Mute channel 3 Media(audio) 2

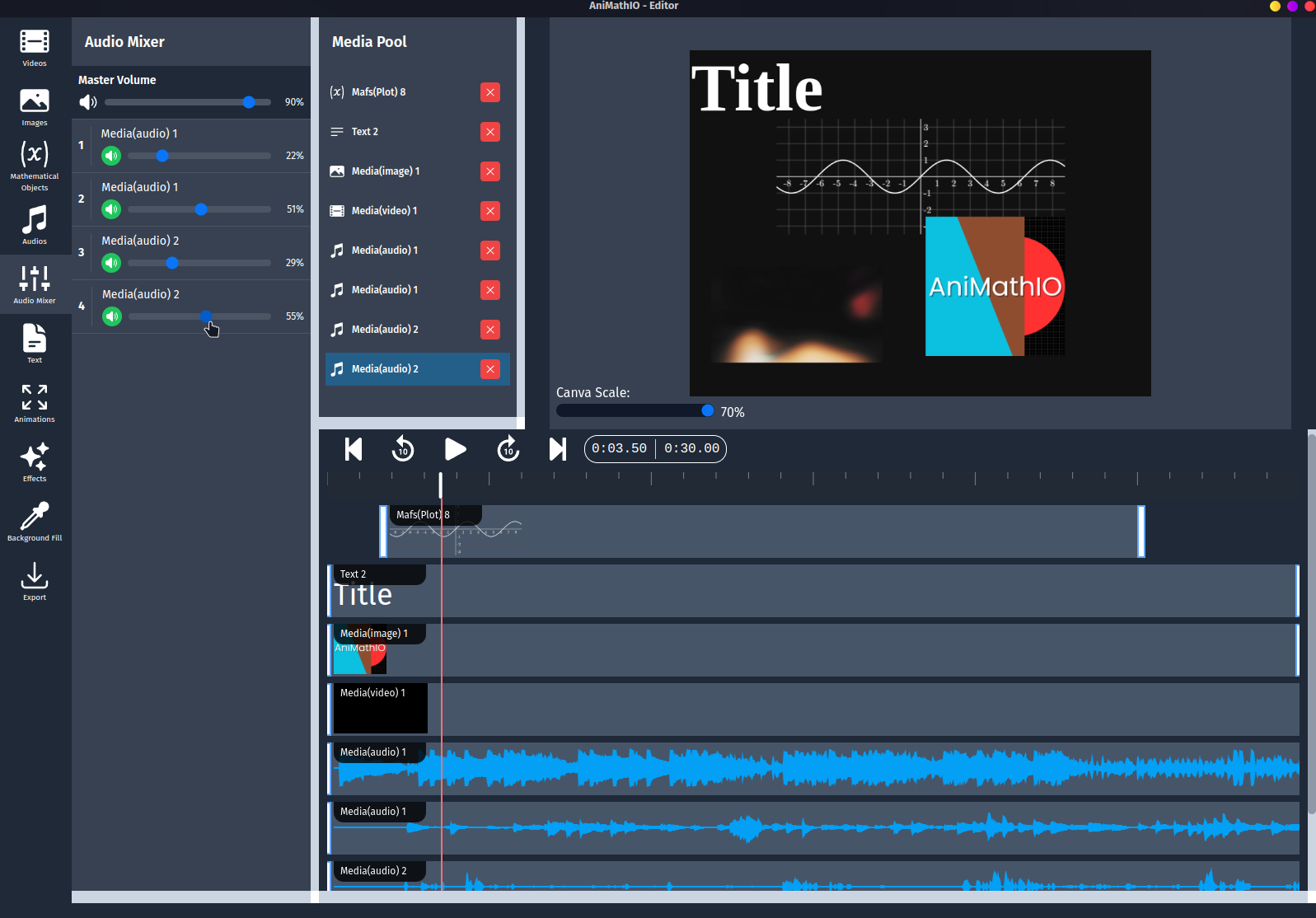pos(111,263)
